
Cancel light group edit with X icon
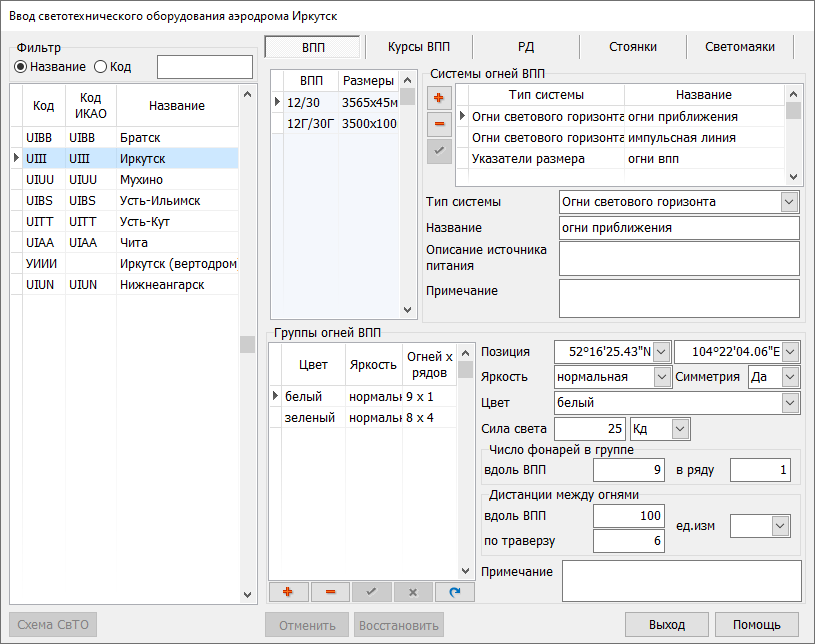[x=413, y=592]
